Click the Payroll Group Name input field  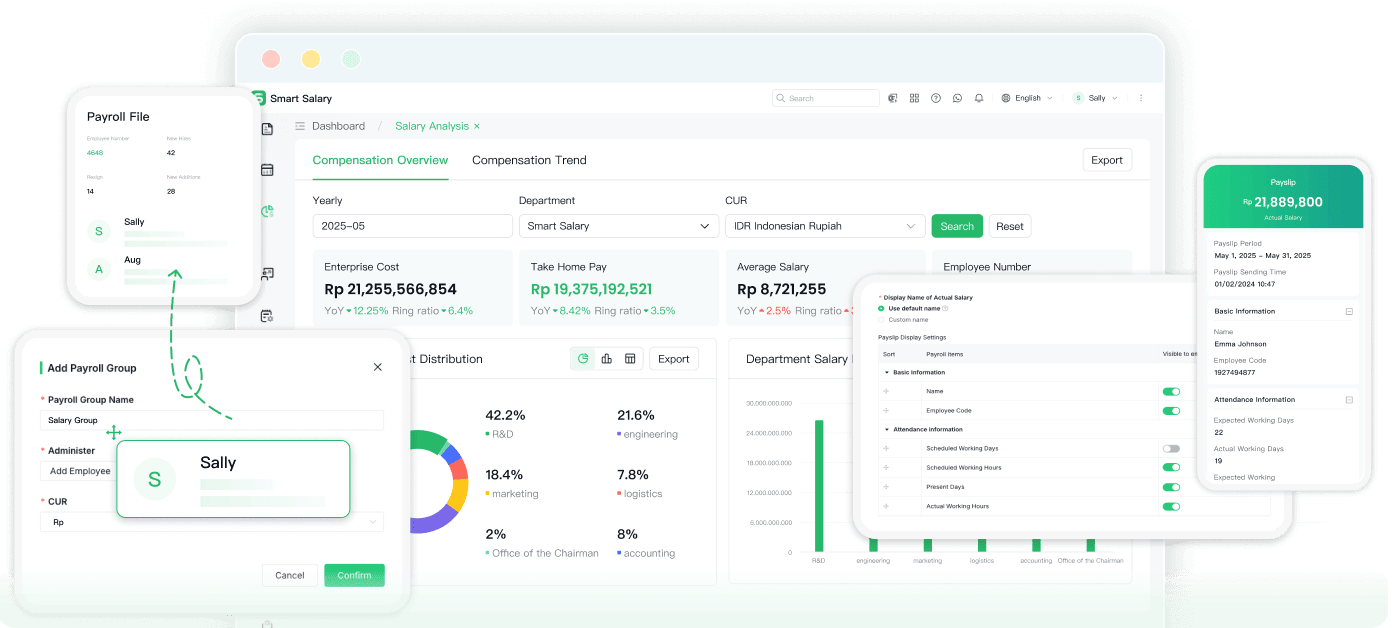tap(212, 421)
